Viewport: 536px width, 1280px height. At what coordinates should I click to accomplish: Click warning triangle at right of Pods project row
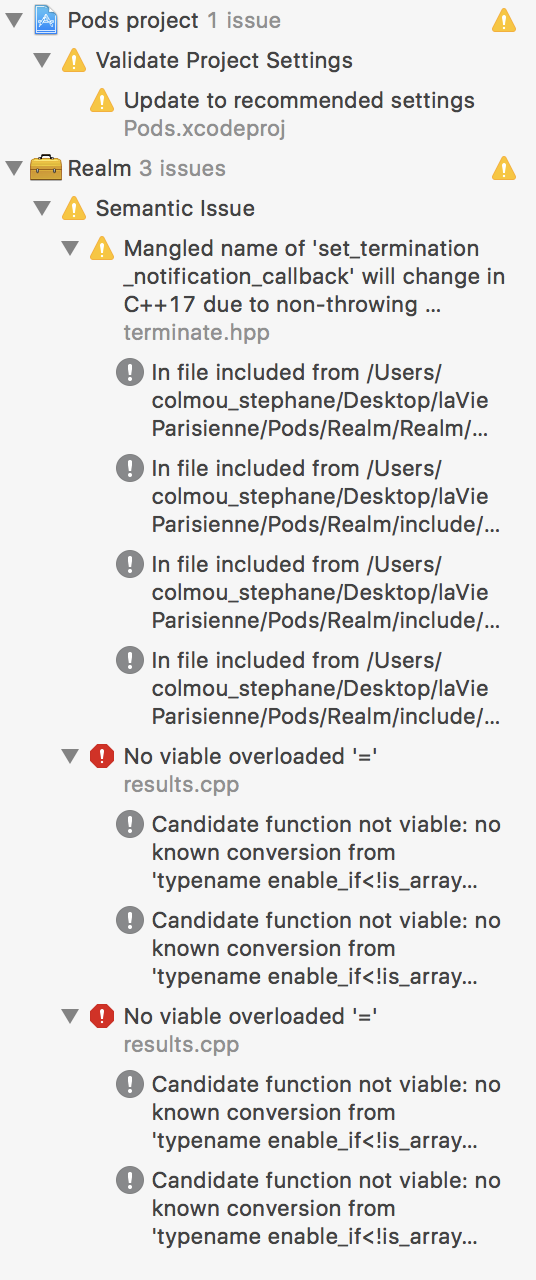(505, 20)
